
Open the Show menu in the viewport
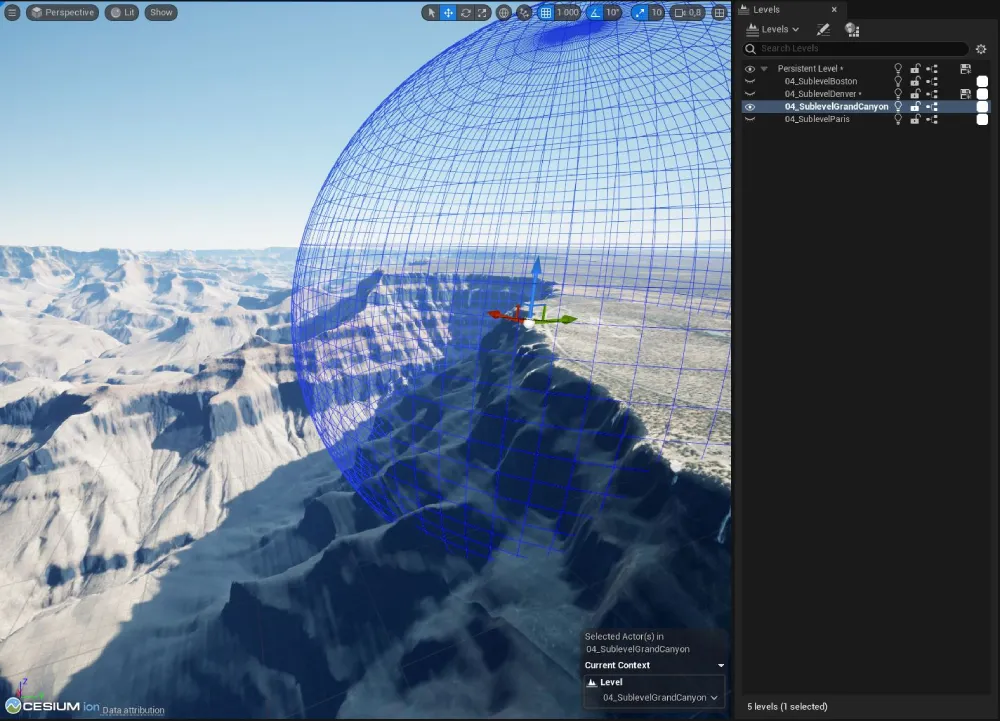tap(160, 12)
